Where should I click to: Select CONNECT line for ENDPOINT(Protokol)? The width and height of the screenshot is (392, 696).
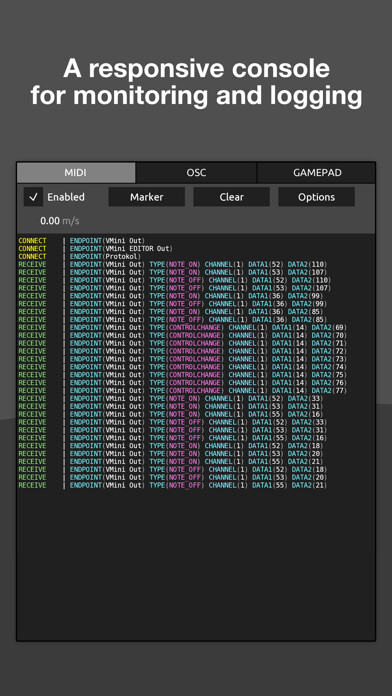tap(79, 257)
